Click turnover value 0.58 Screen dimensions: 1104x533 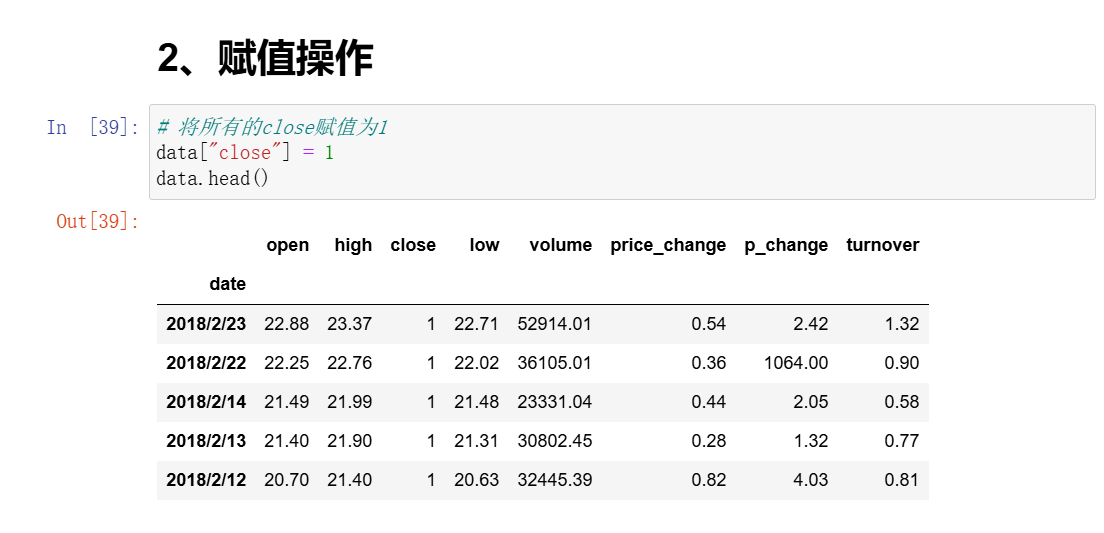tap(902, 402)
